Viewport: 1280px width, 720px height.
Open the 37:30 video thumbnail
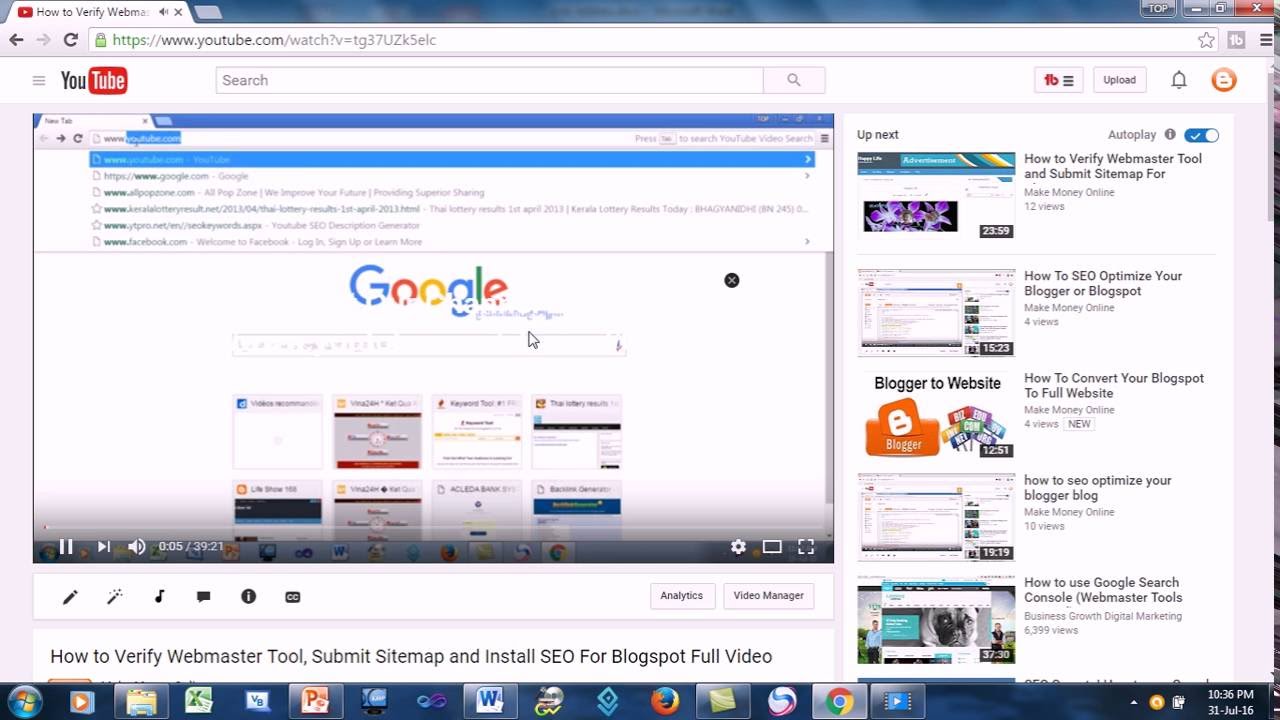pos(936,619)
